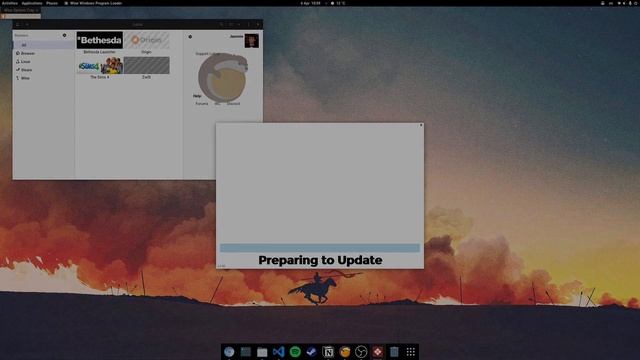Click the update progress bar
This screenshot has height=360, width=640.
coord(320,248)
